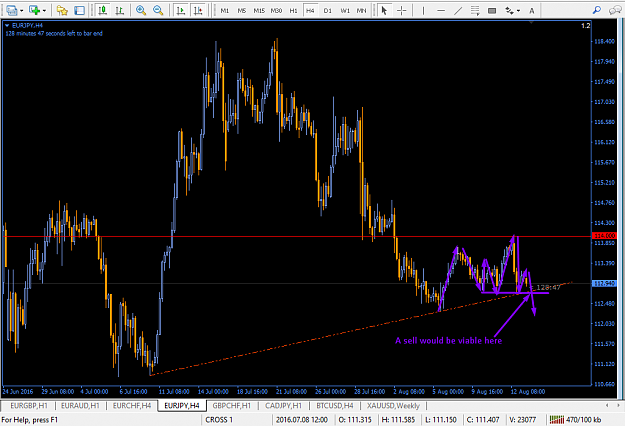Click the 'CROSS 1' status bar entry
Viewport: 625px width, 426px height.
point(219,420)
